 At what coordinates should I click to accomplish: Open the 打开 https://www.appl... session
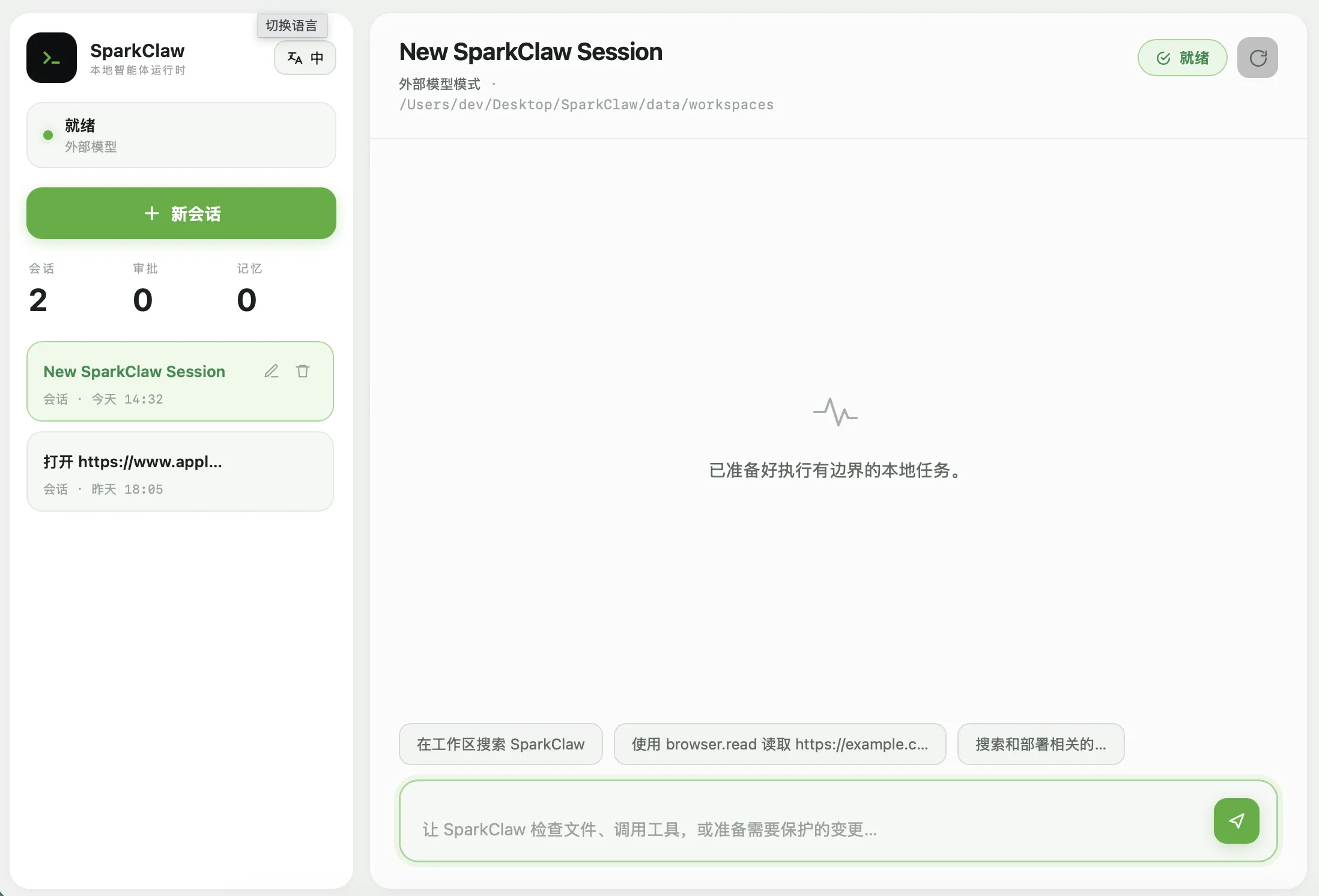coord(180,471)
